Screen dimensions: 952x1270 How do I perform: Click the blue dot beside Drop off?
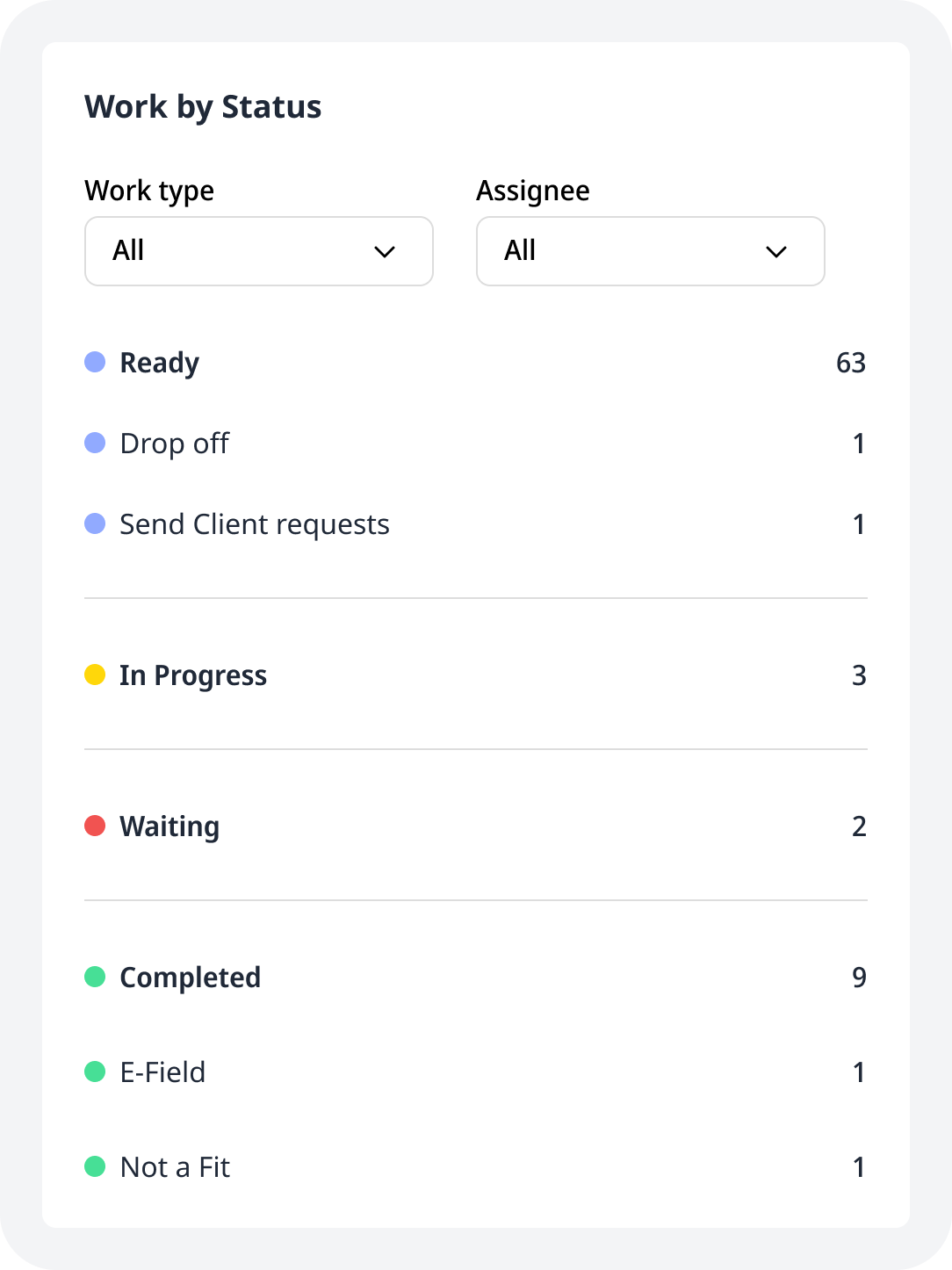[95, 443]
